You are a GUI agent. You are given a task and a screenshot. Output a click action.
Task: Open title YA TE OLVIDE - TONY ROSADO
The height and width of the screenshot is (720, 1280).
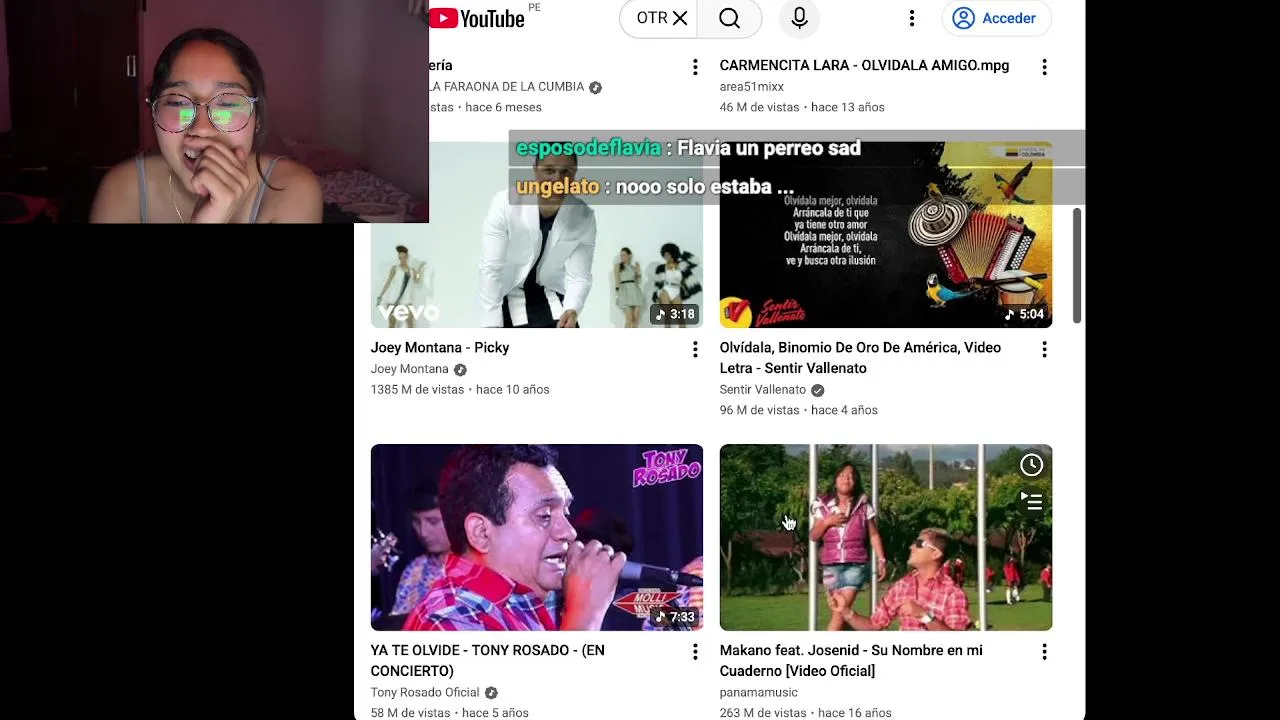coord(488,661)
